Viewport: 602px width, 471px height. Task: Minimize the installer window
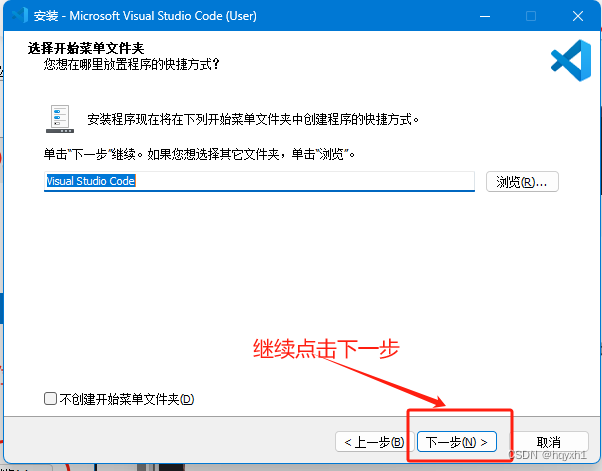tap(485, 16)
